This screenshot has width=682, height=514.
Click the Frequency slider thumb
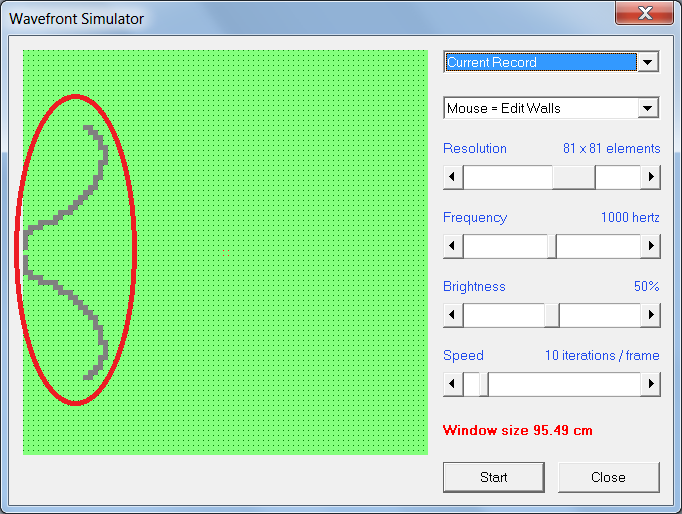[552, 246]
